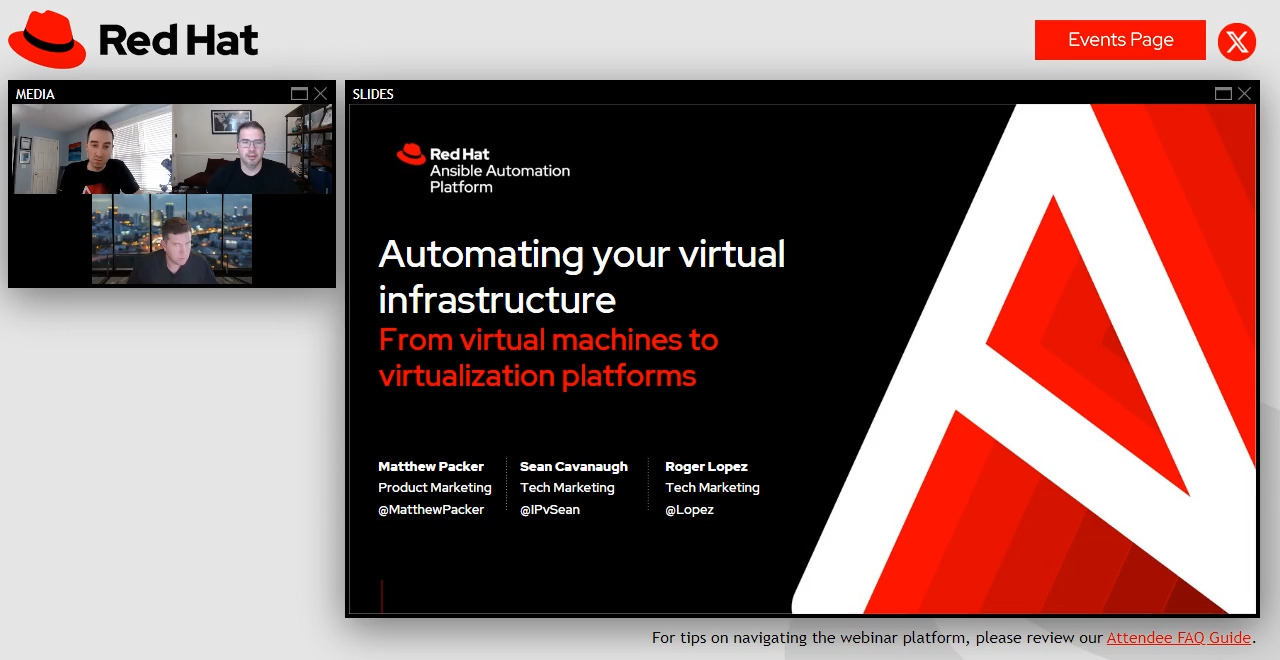Screen dimensions: 1280x660
Task: Click the Red Hat fedora logo icon
Action: click(x=47, y=40)
